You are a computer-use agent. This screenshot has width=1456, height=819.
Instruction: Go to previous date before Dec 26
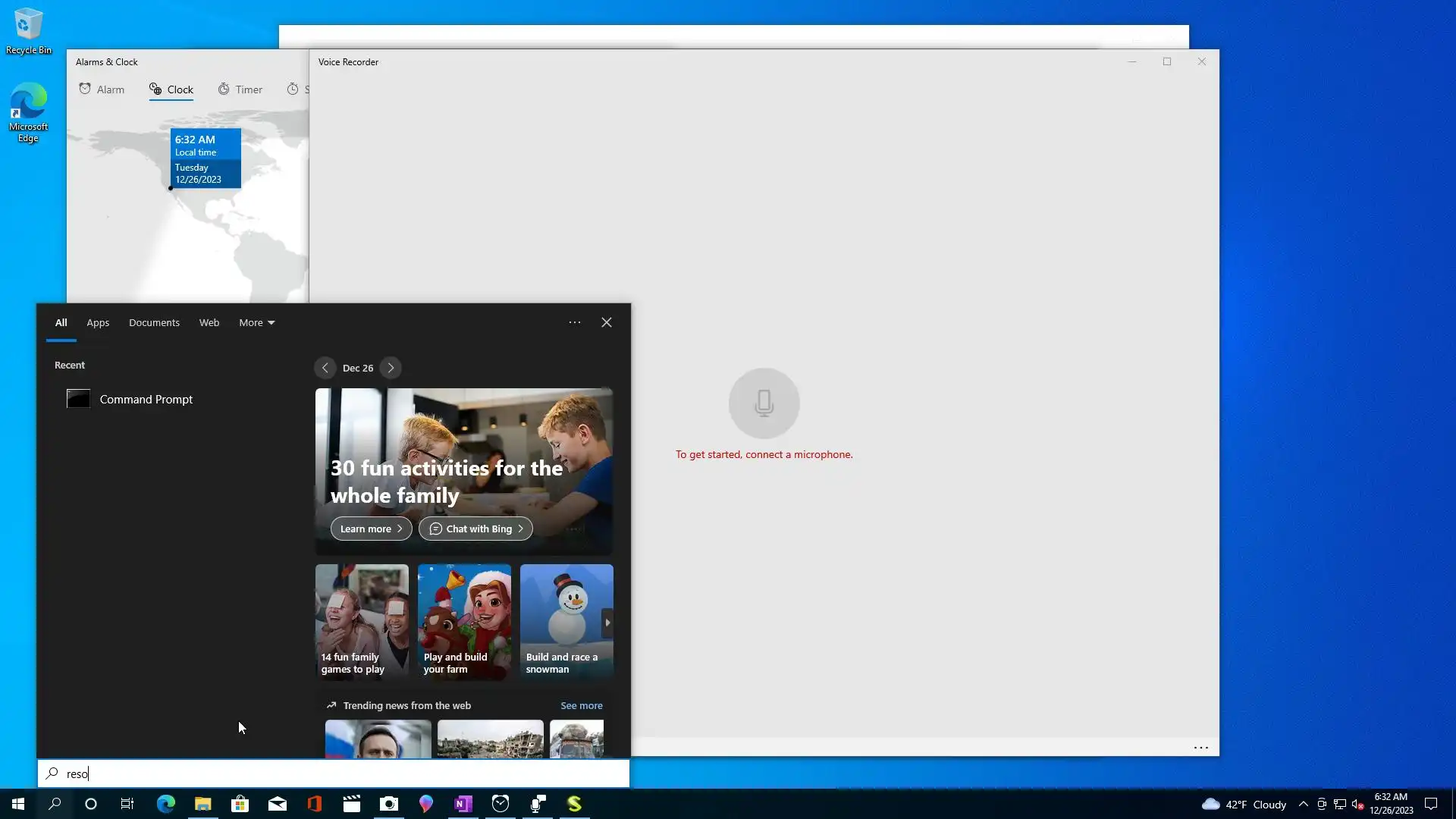tap(325, 368)
